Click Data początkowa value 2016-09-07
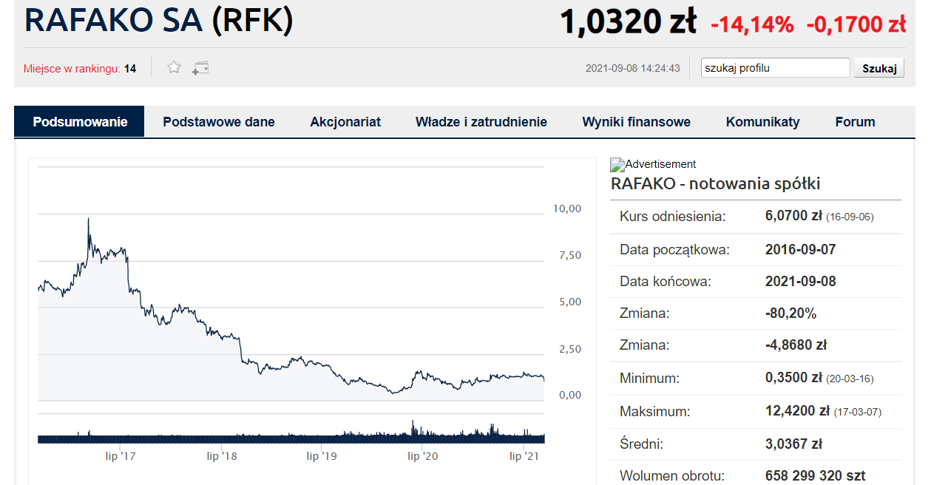The height and width of the screenshot is (485, 948). [800, 249]
